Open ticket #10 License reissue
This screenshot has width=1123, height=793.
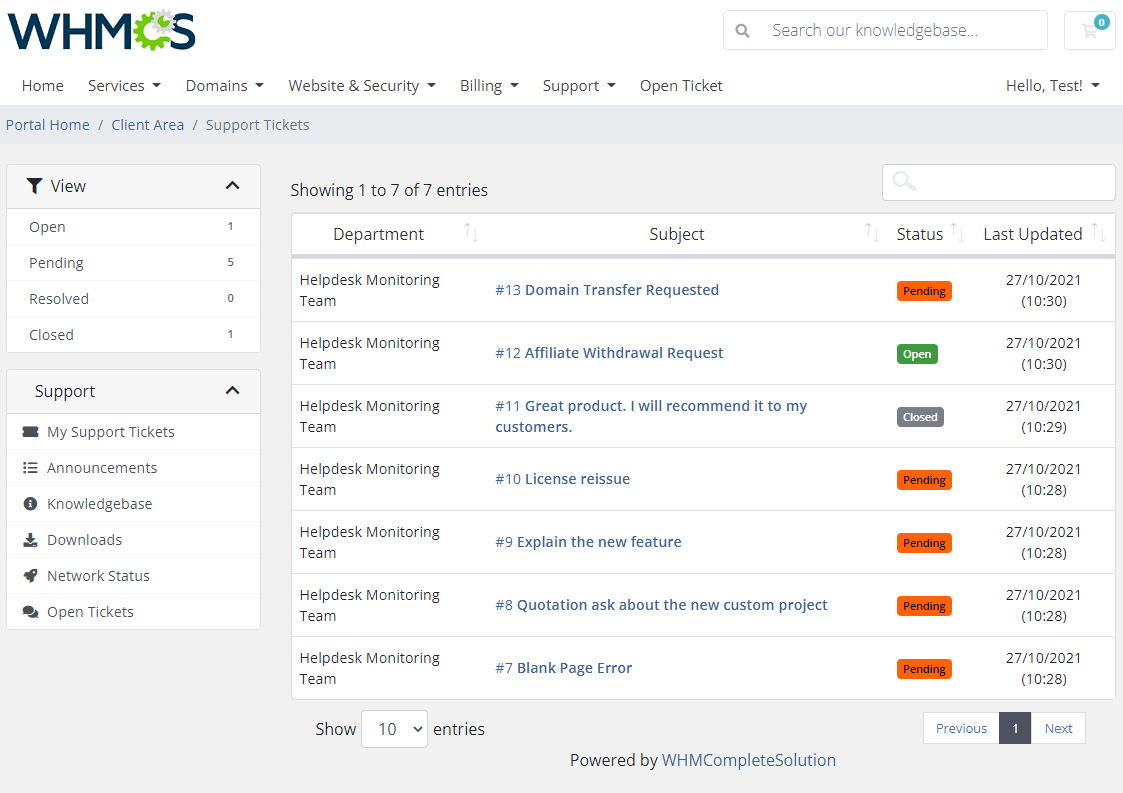pyautogui.click(x=562, y=479)
